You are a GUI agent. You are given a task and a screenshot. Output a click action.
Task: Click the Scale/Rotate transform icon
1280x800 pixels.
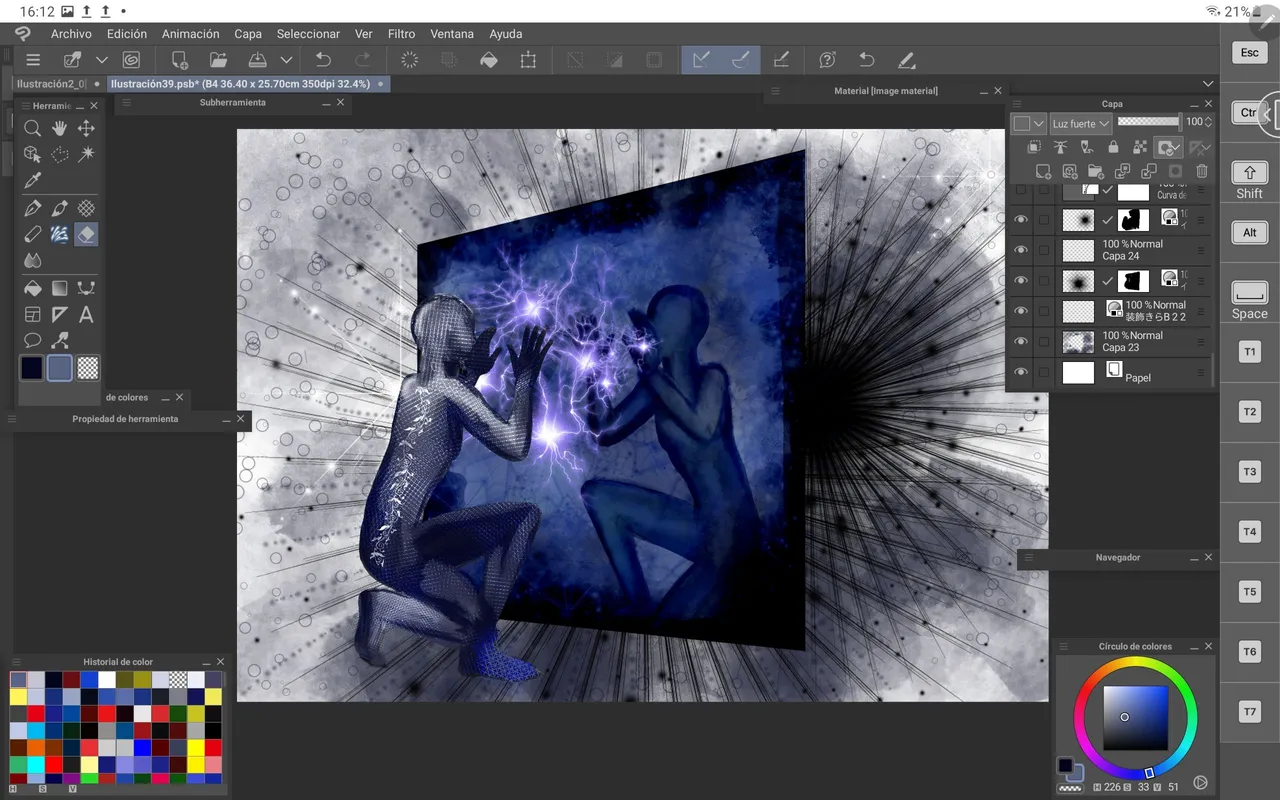(x=529, y=60)
